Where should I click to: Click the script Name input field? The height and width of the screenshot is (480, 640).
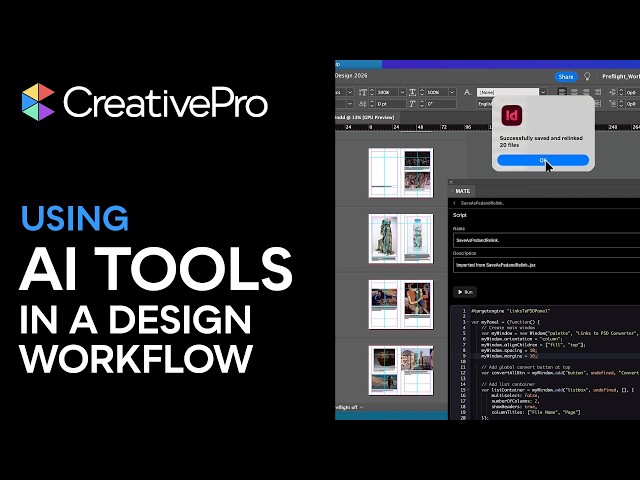tap(546, 240)
